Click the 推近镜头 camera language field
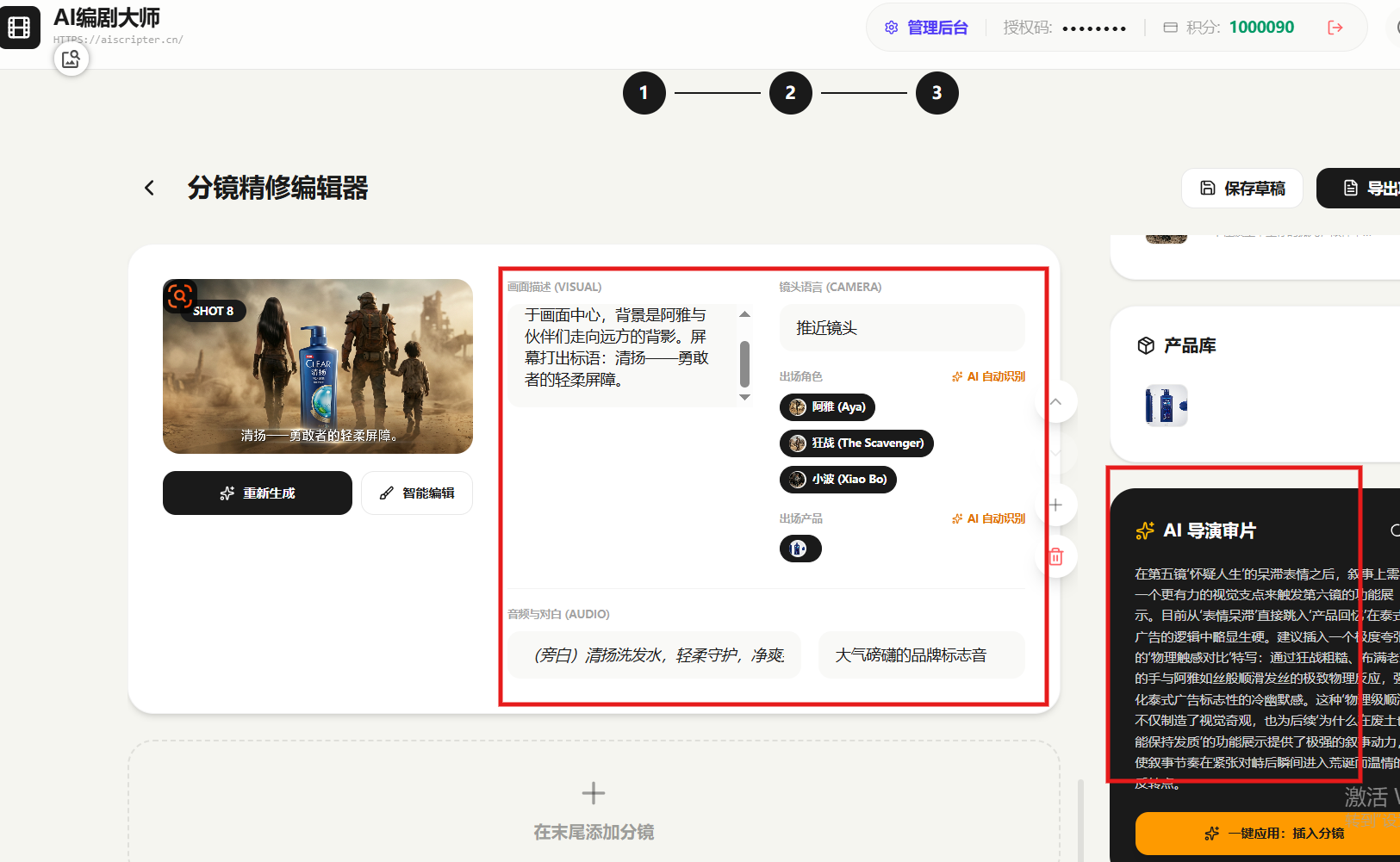This screenshot has height=862, width=1400. pyautogui.click(x=901, y=328)
